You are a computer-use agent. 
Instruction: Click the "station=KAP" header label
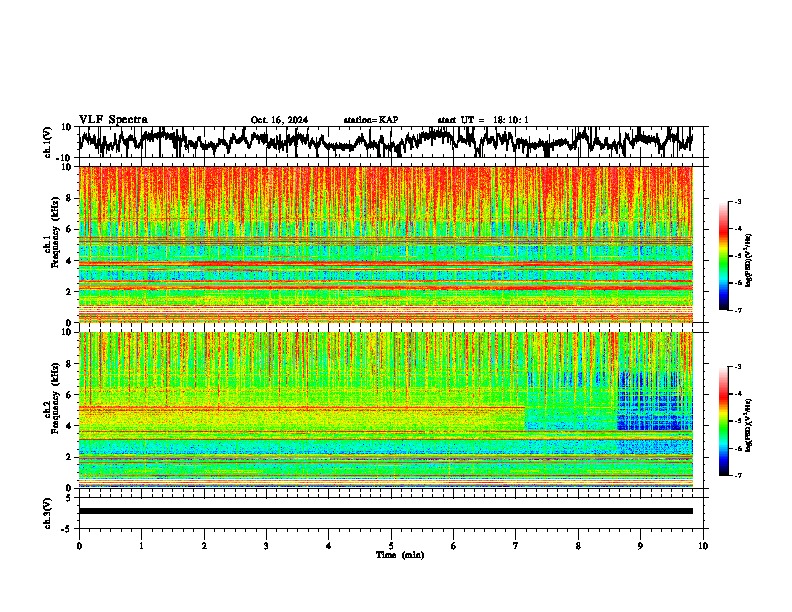coord(371,120)
